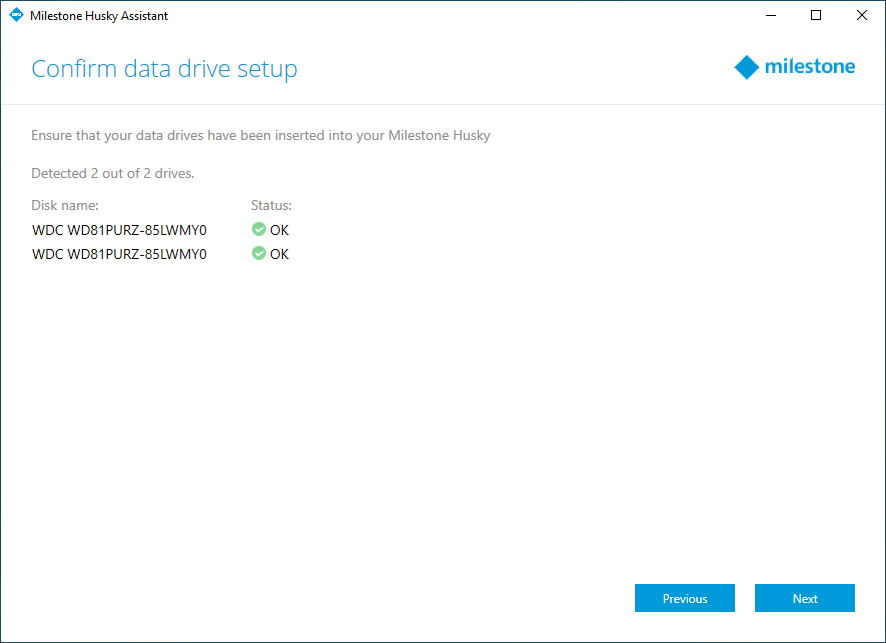Screen dimensions: 886x643
Task: Minimize the Husky Assistant window
Action: (771, 15)
